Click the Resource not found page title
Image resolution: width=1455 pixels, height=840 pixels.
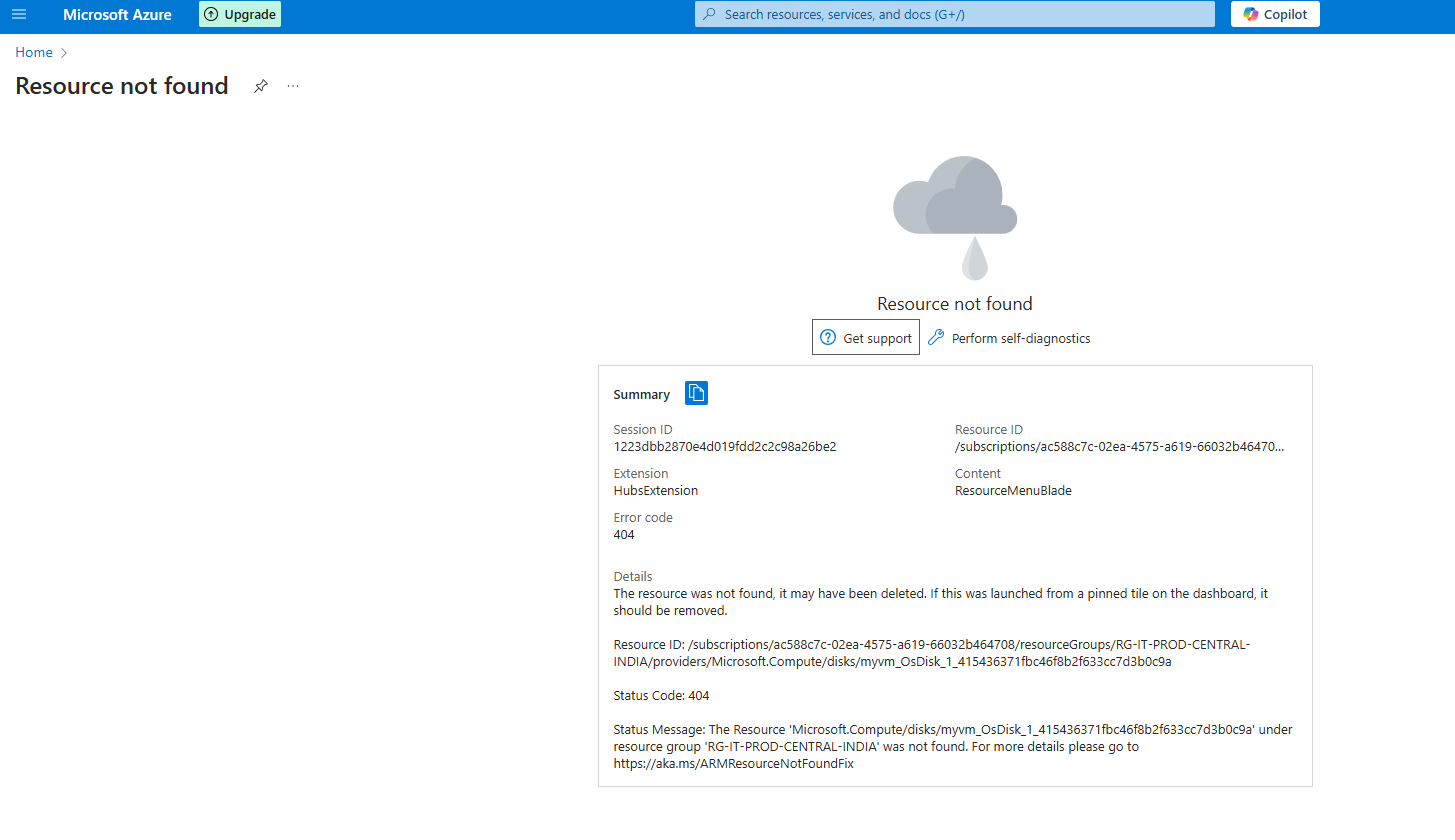coord(122,86)
